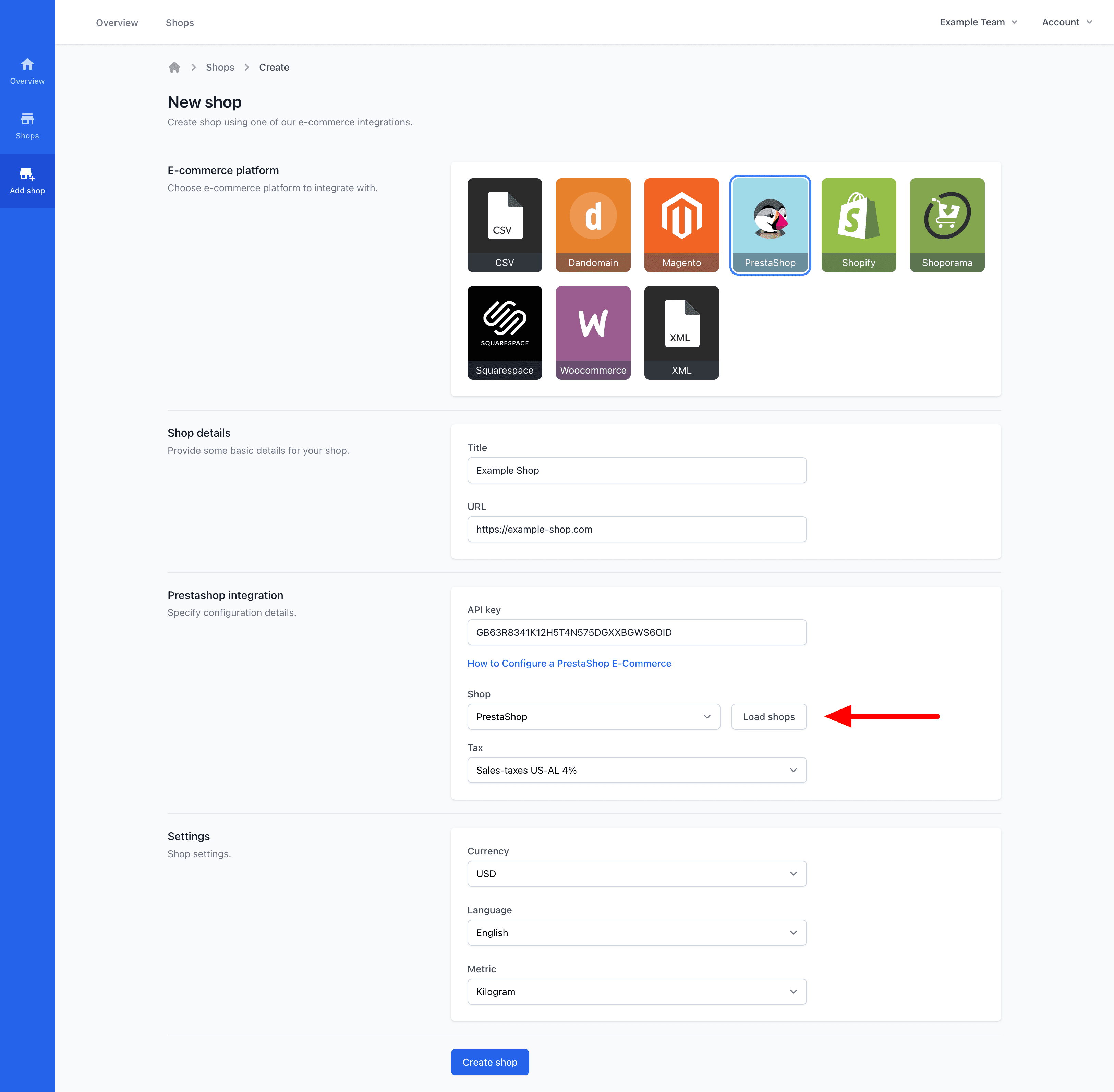Open the PrestaShop configuration help link
1114x1092 pixels.
tap(568, 663)
